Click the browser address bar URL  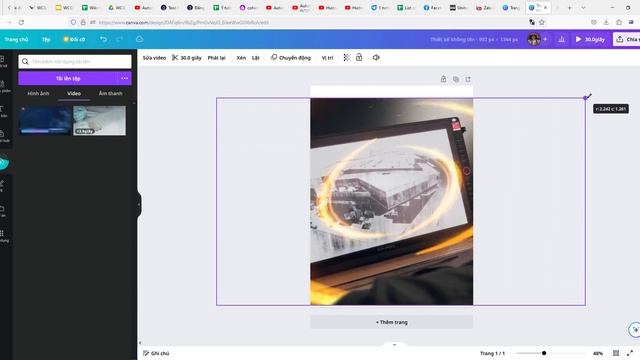(x=184, y=22)
